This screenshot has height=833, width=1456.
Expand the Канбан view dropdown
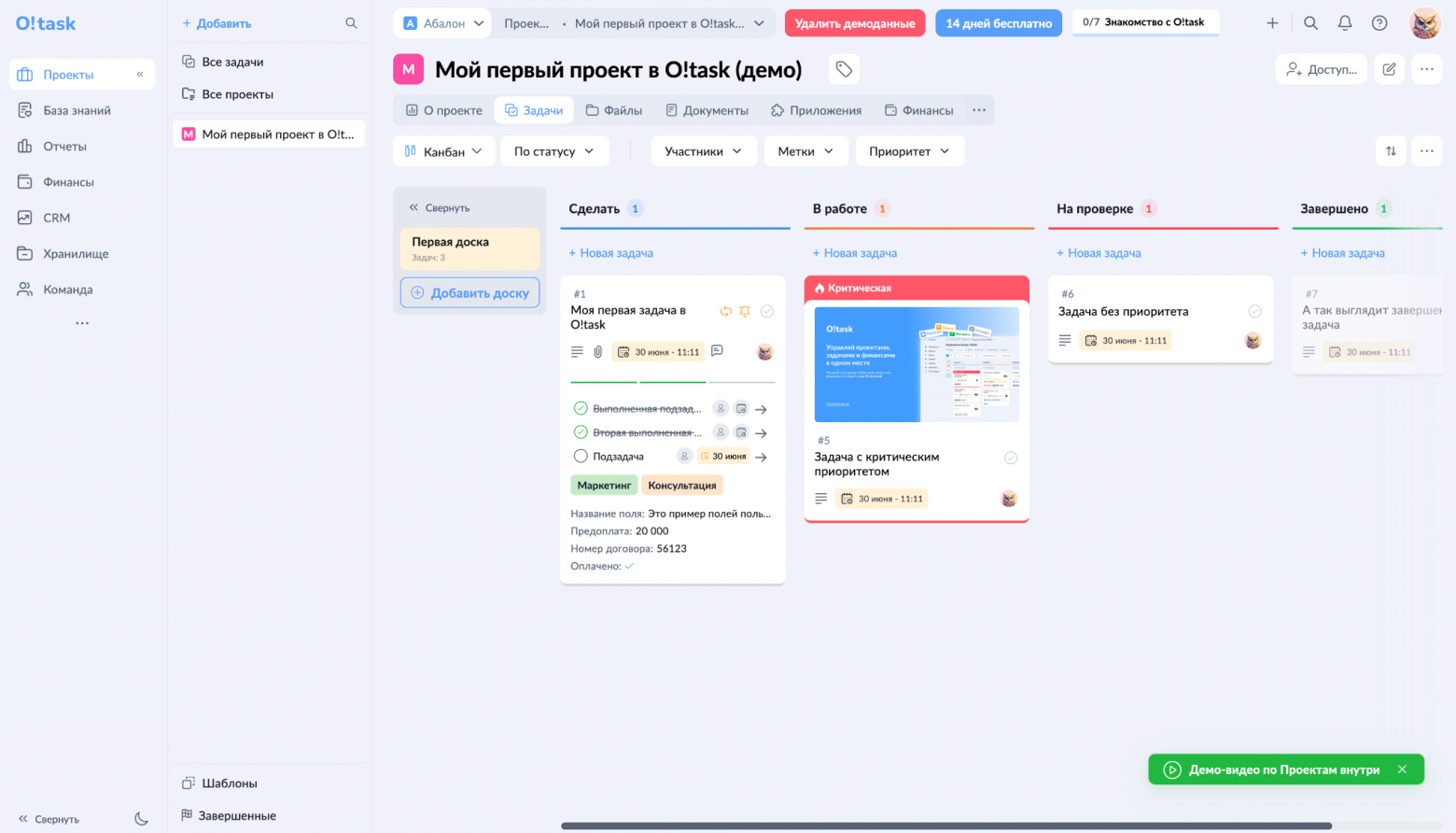pyautogui.click(x=443, y=151)
